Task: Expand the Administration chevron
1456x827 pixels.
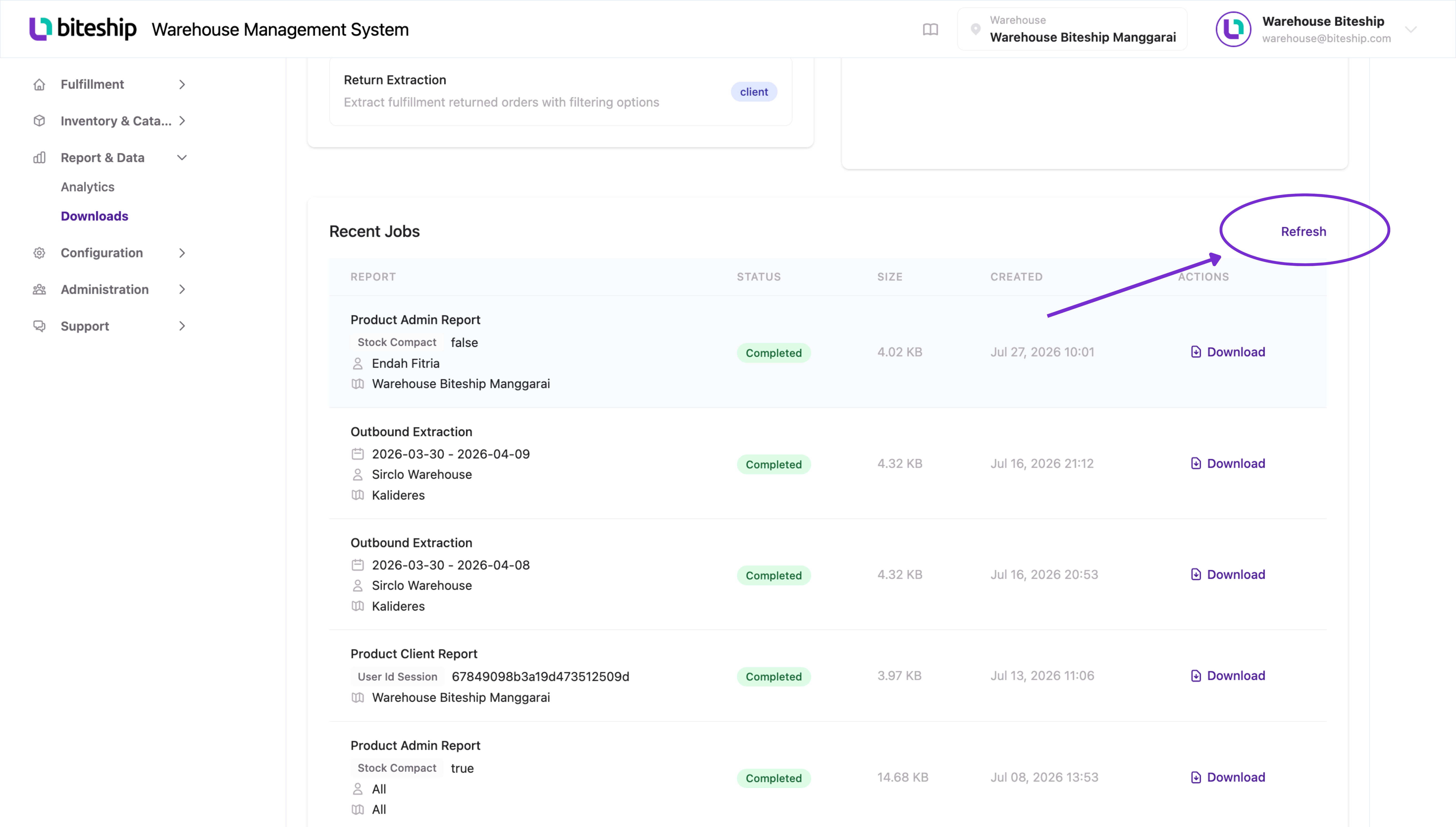Action: (182, 290)
